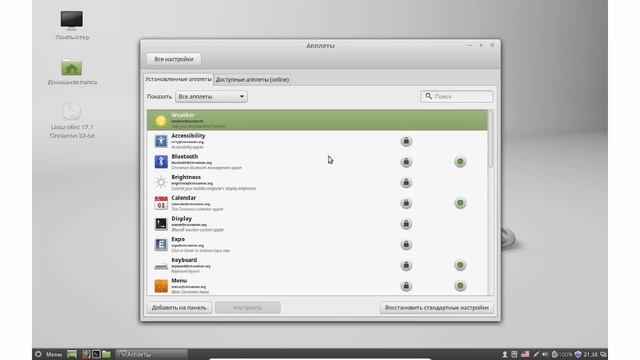Click the green active dot for Calendar

pos(460,203)
